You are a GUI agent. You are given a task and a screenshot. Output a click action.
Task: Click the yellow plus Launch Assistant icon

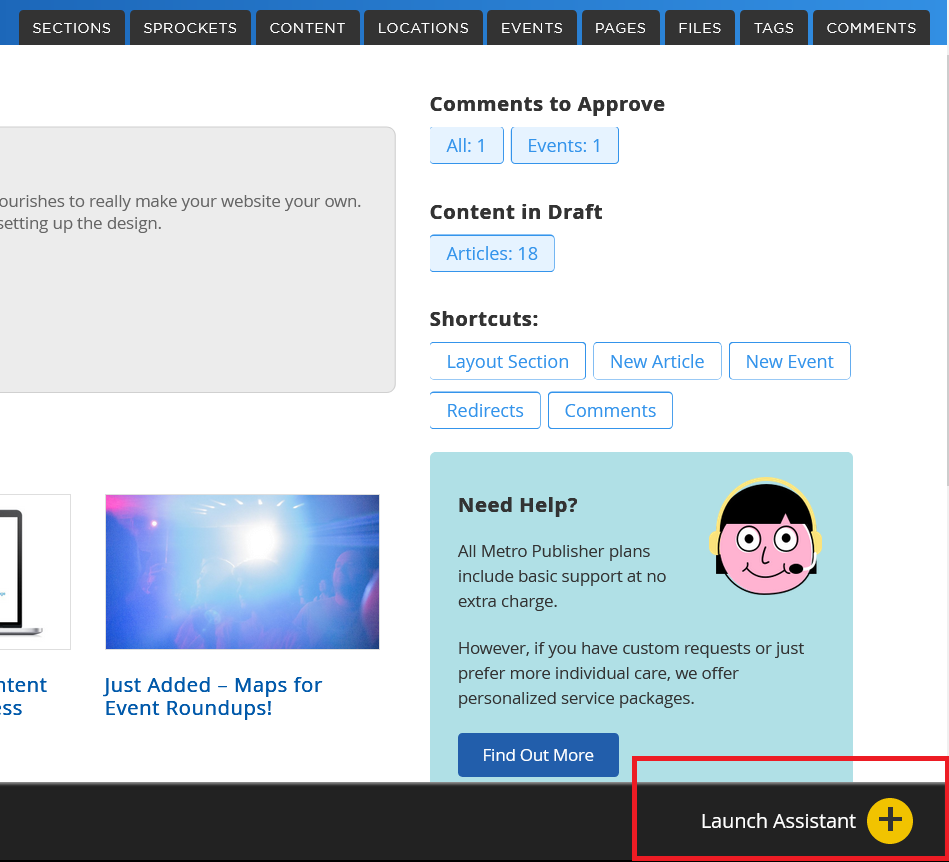(889, 821)
